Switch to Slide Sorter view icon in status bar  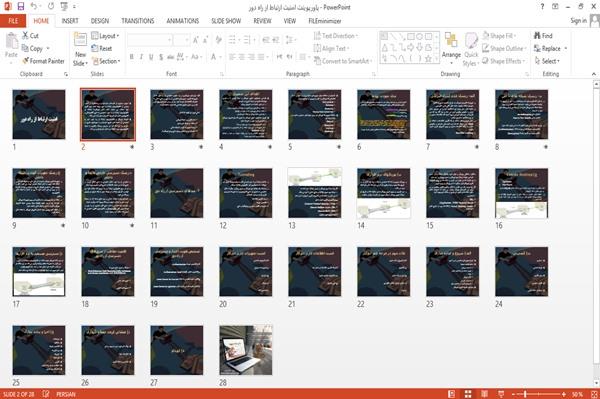coord(468,394)
